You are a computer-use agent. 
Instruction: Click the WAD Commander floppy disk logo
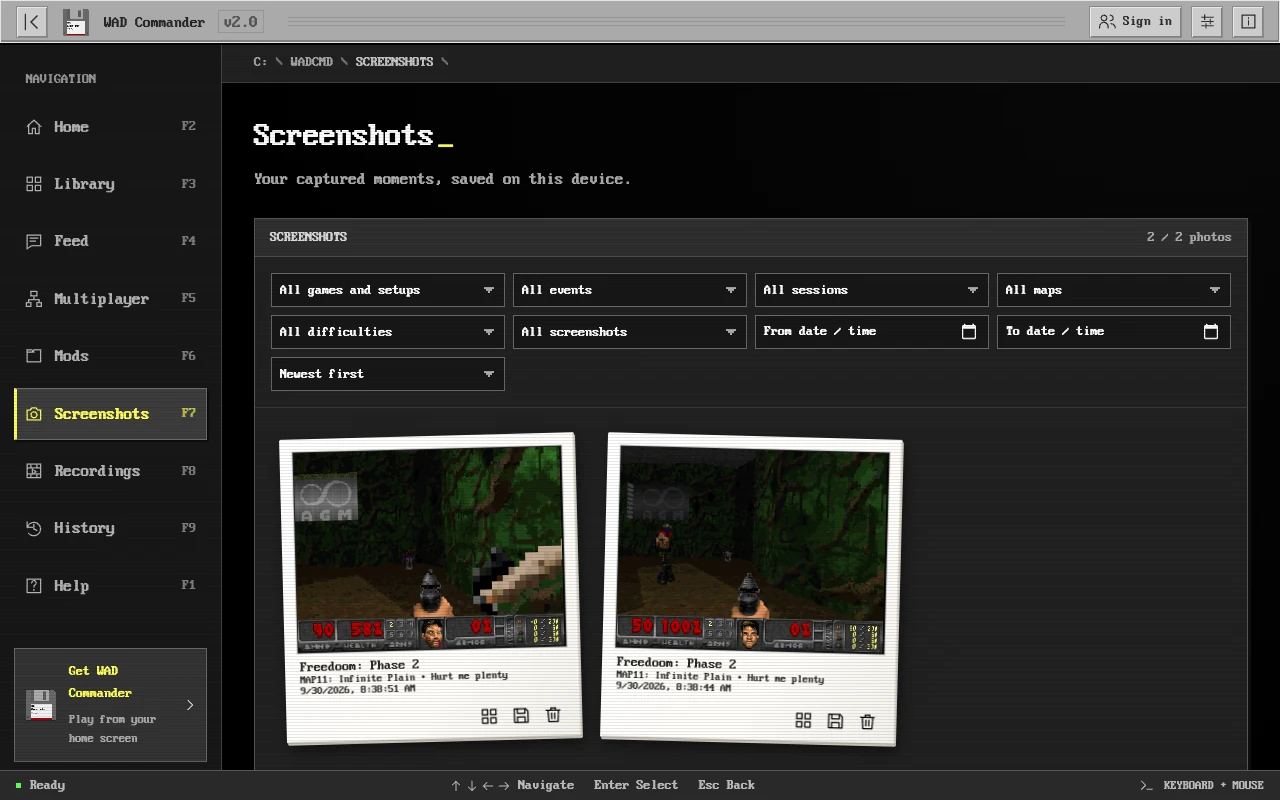coord(76,22)
